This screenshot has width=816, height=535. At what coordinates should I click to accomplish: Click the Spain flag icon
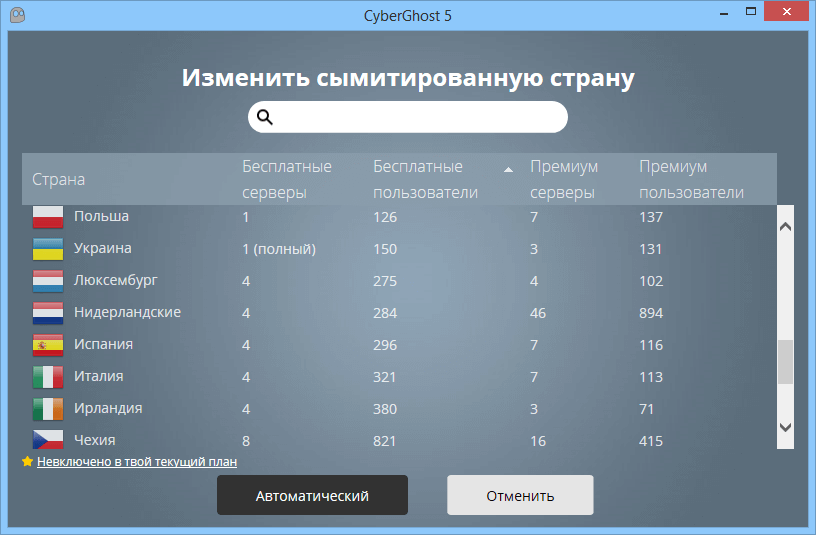click(x=48, y=345)
